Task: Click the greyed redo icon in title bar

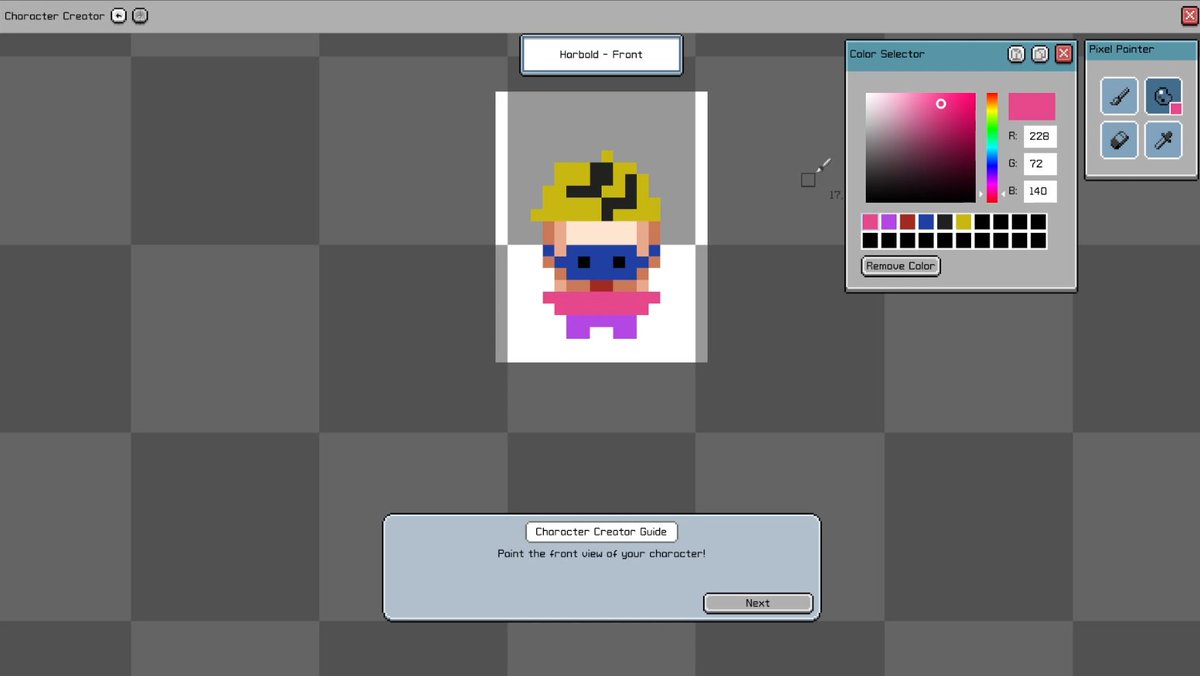Action: pos(141,16)
